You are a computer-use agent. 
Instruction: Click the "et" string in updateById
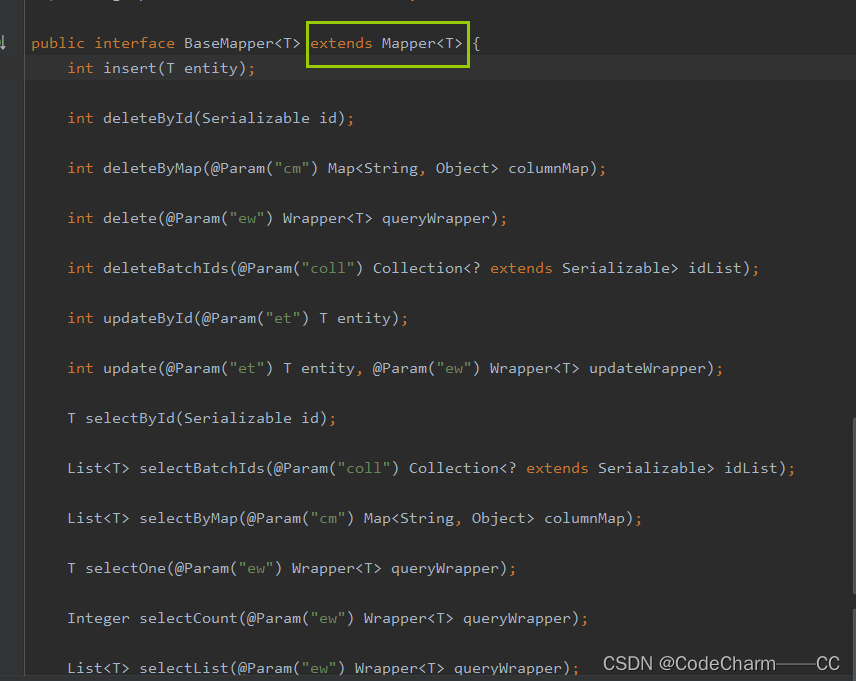point(283,318)
